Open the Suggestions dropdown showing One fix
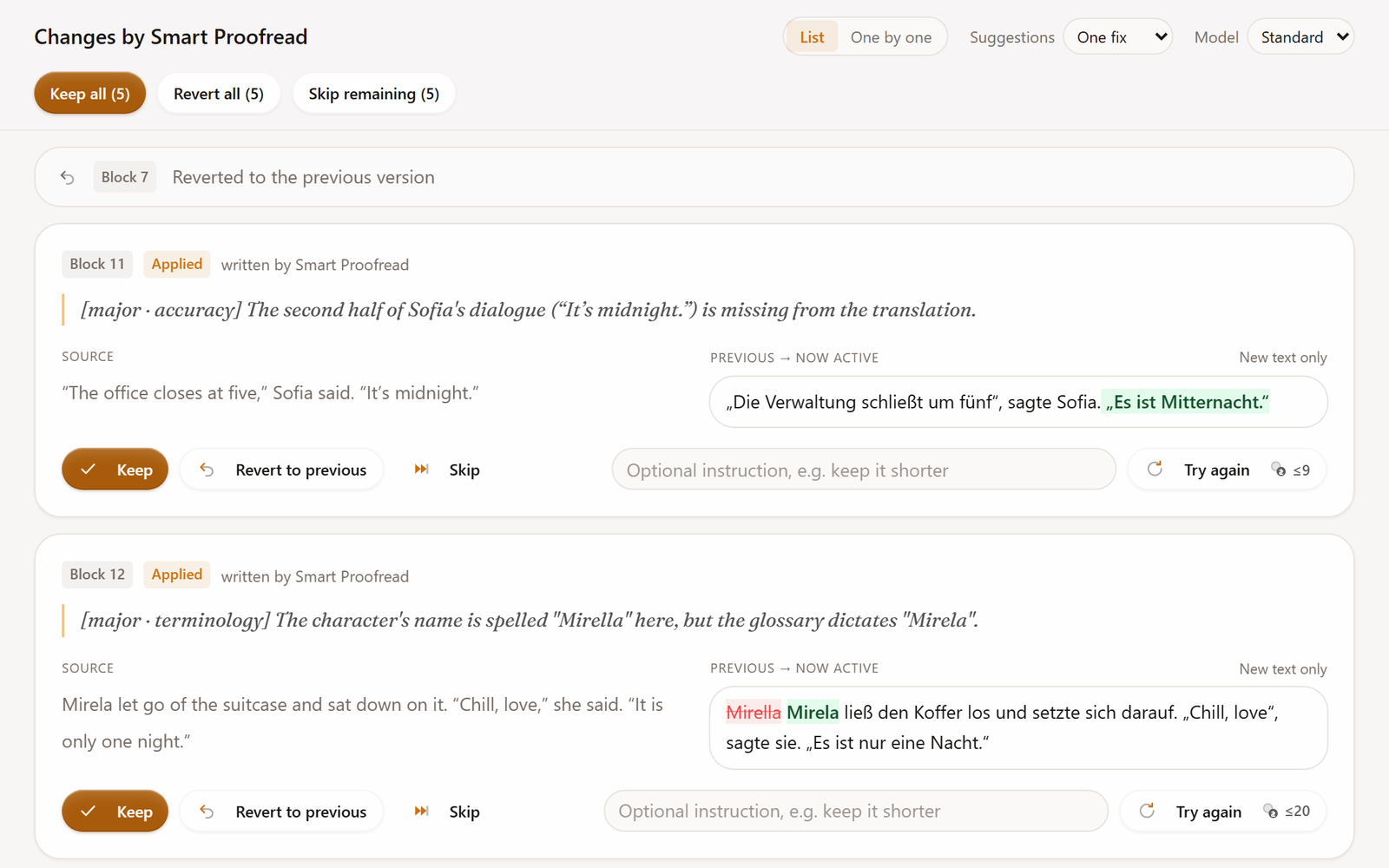Image resolution: width=1389 pixels, height=868 pixels. pos(1118,37)
